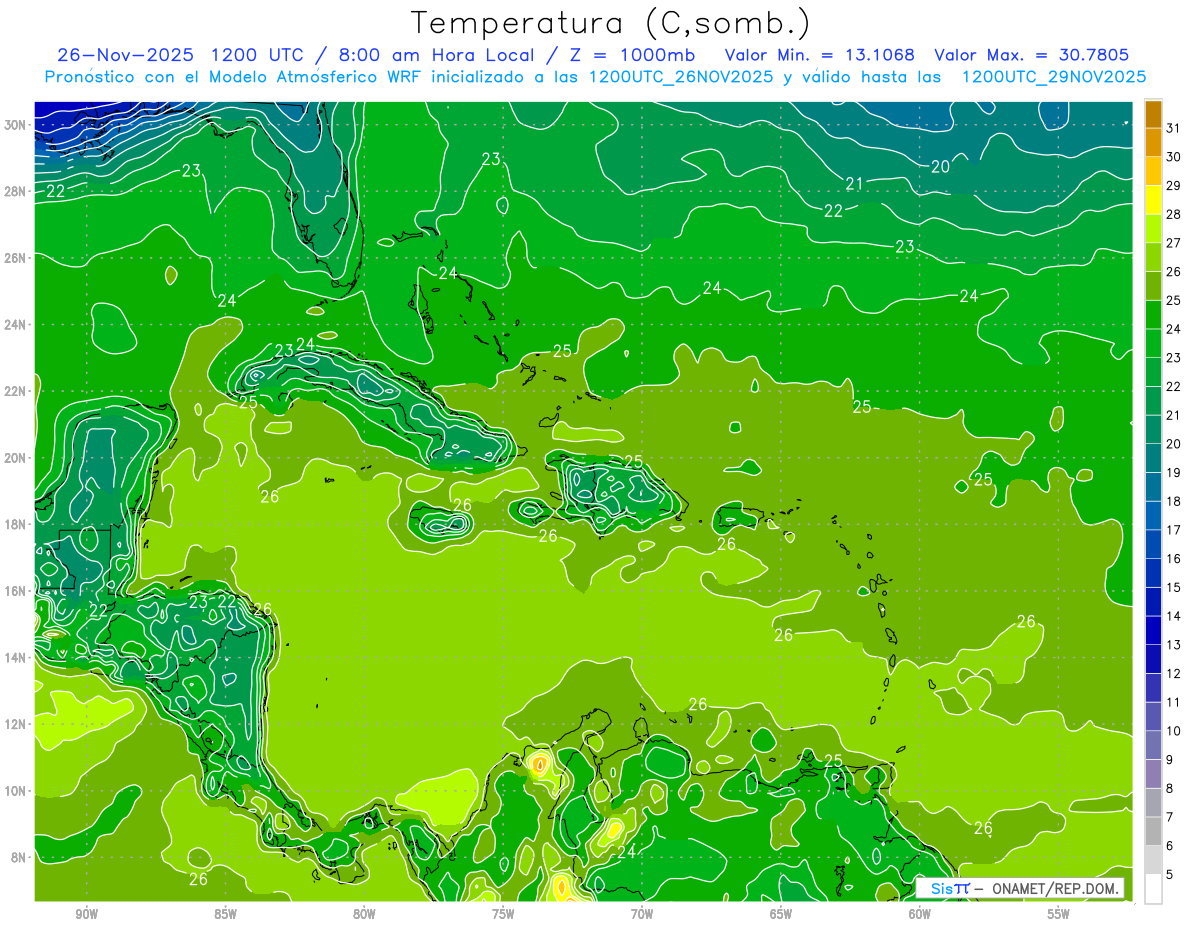Click legend scale value '7'

point(1170,817)
